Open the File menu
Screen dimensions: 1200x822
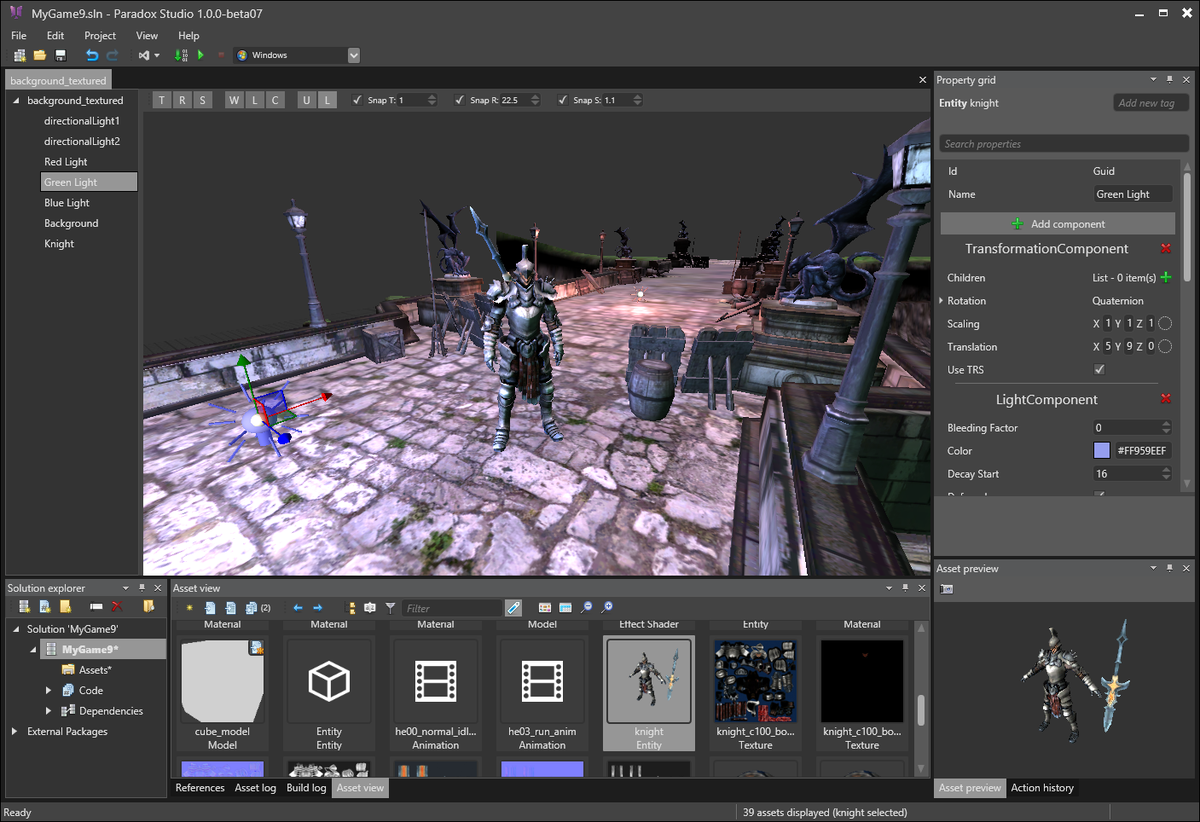19,35
